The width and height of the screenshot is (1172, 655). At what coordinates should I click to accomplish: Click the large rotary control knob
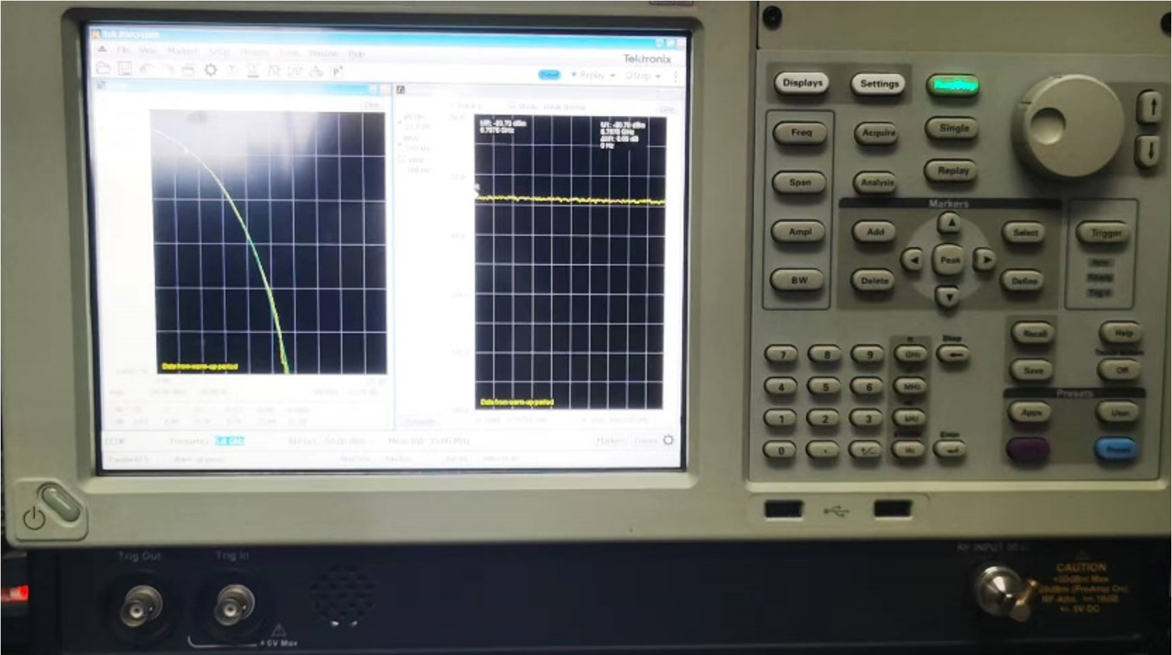coord(1068,126)
